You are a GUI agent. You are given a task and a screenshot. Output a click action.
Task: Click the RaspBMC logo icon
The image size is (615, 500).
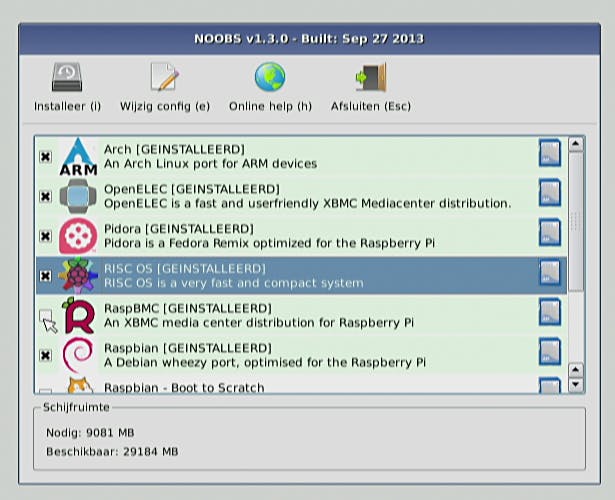point(78,315)
